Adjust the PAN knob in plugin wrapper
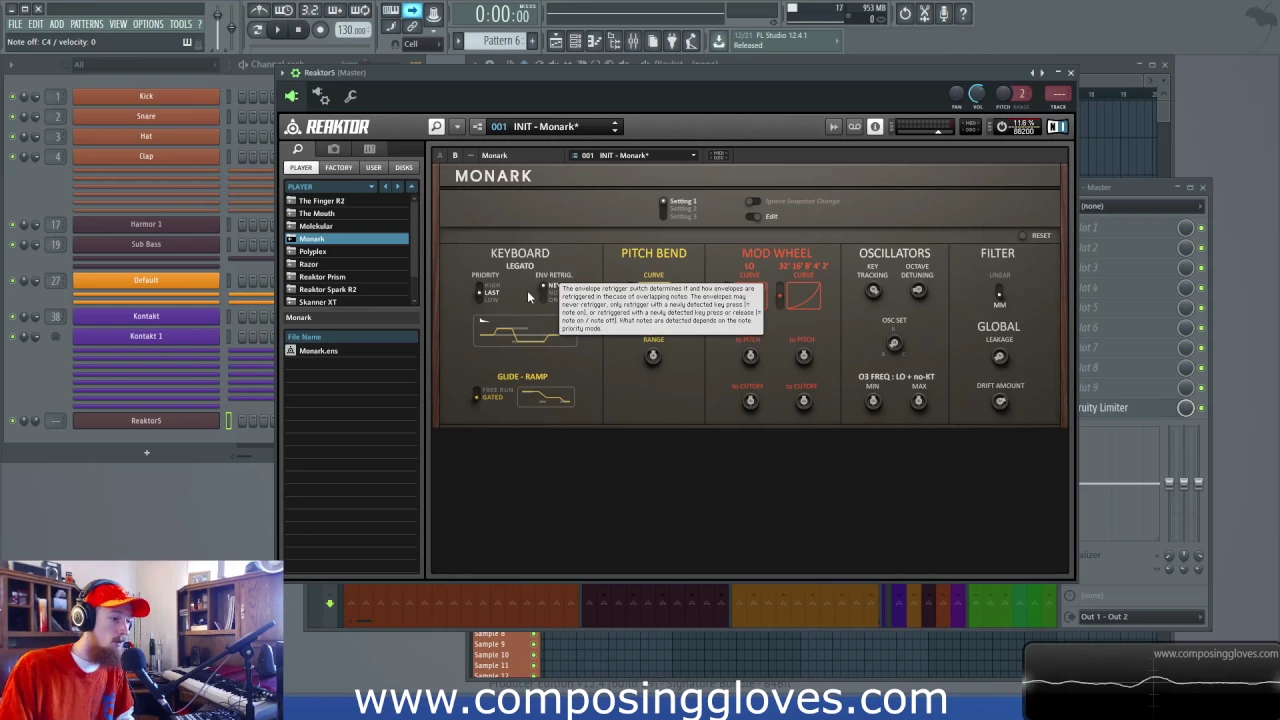The height and width of the screenshot is (720, 1280). [956, 94]
